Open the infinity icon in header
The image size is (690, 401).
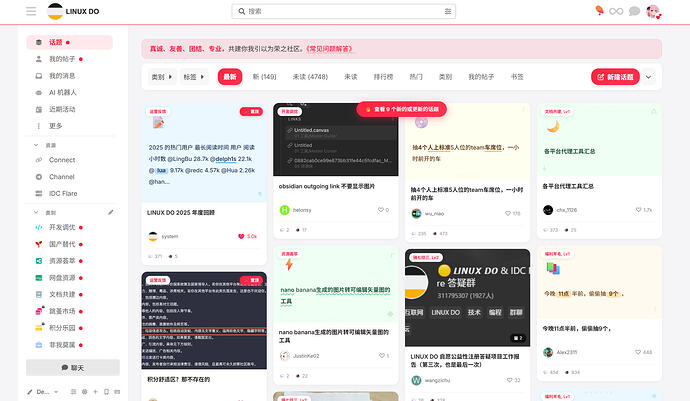[x=616, y=11]
